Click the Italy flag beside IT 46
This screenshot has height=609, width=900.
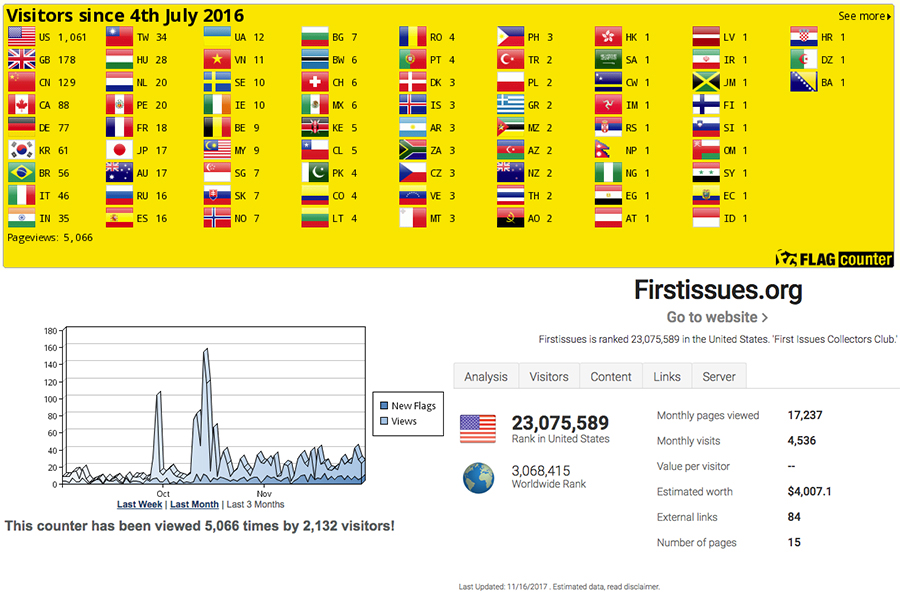point(22,195)
